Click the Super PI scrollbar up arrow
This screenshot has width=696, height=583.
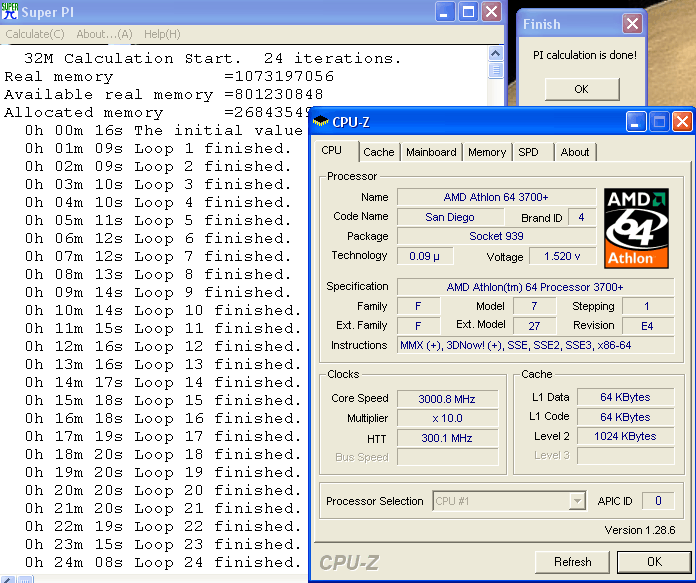coord(495,54)
